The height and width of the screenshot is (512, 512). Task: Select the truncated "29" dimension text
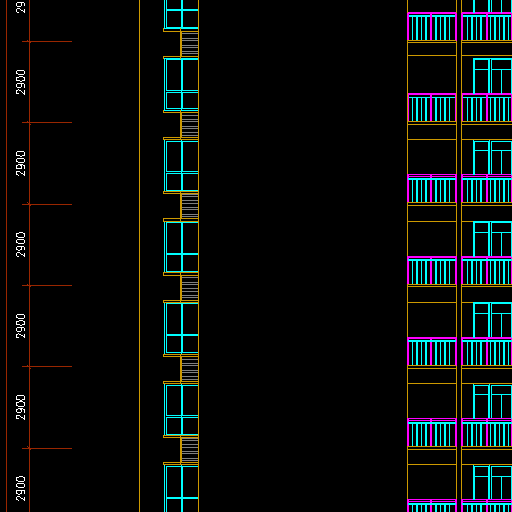[x=21, y=7]
